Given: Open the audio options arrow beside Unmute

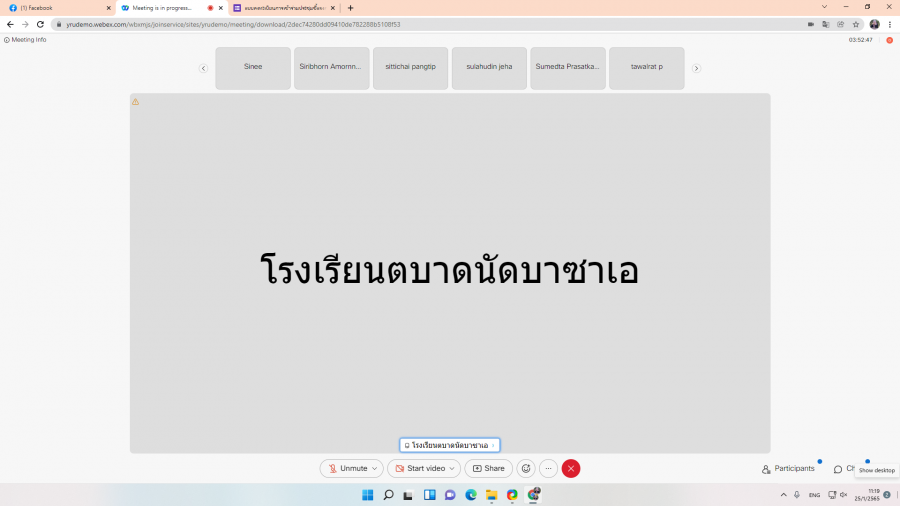Looking at the screenshot, I should click(x=376, y=468).
